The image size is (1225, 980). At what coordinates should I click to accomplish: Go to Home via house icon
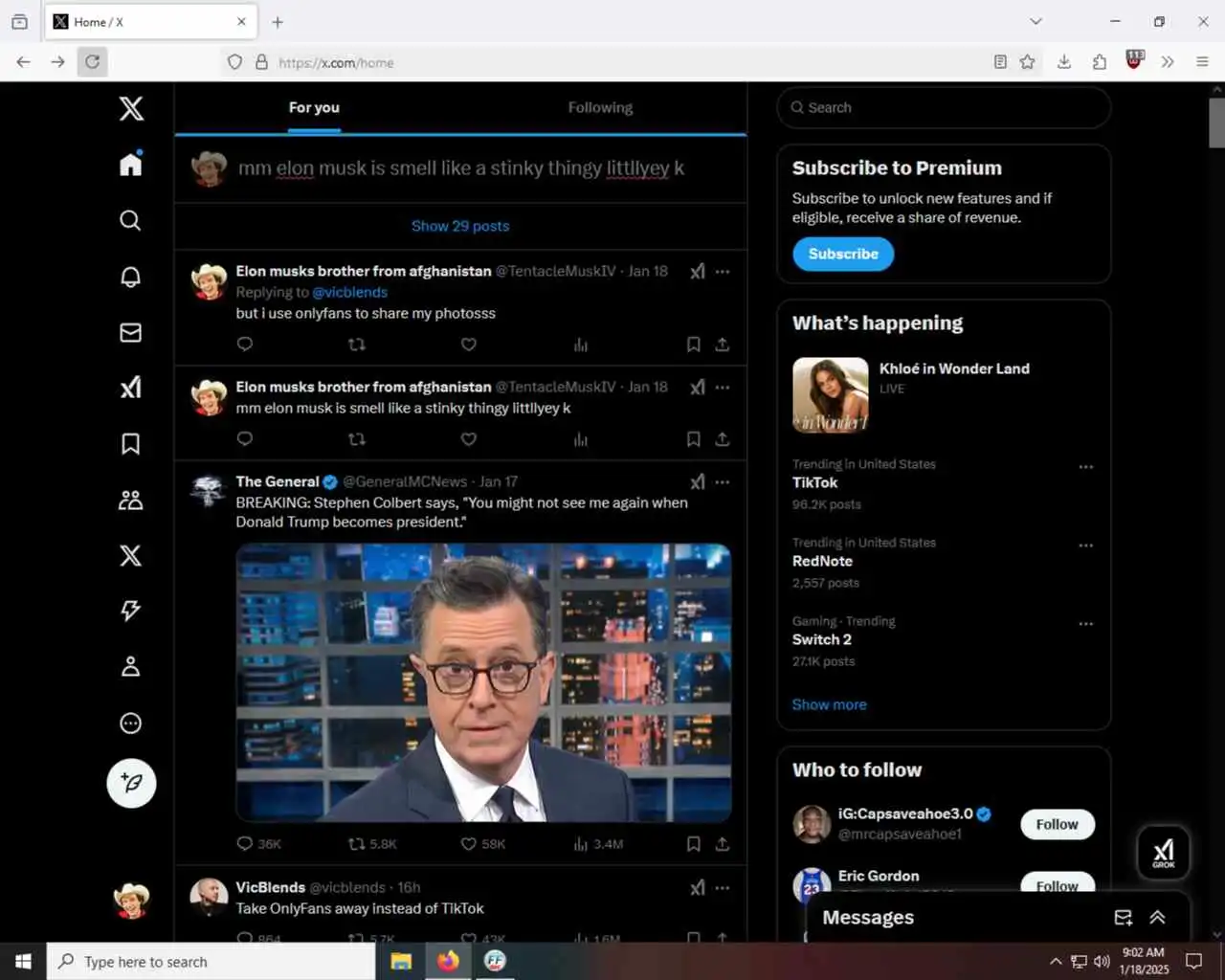tap(131, 164)
